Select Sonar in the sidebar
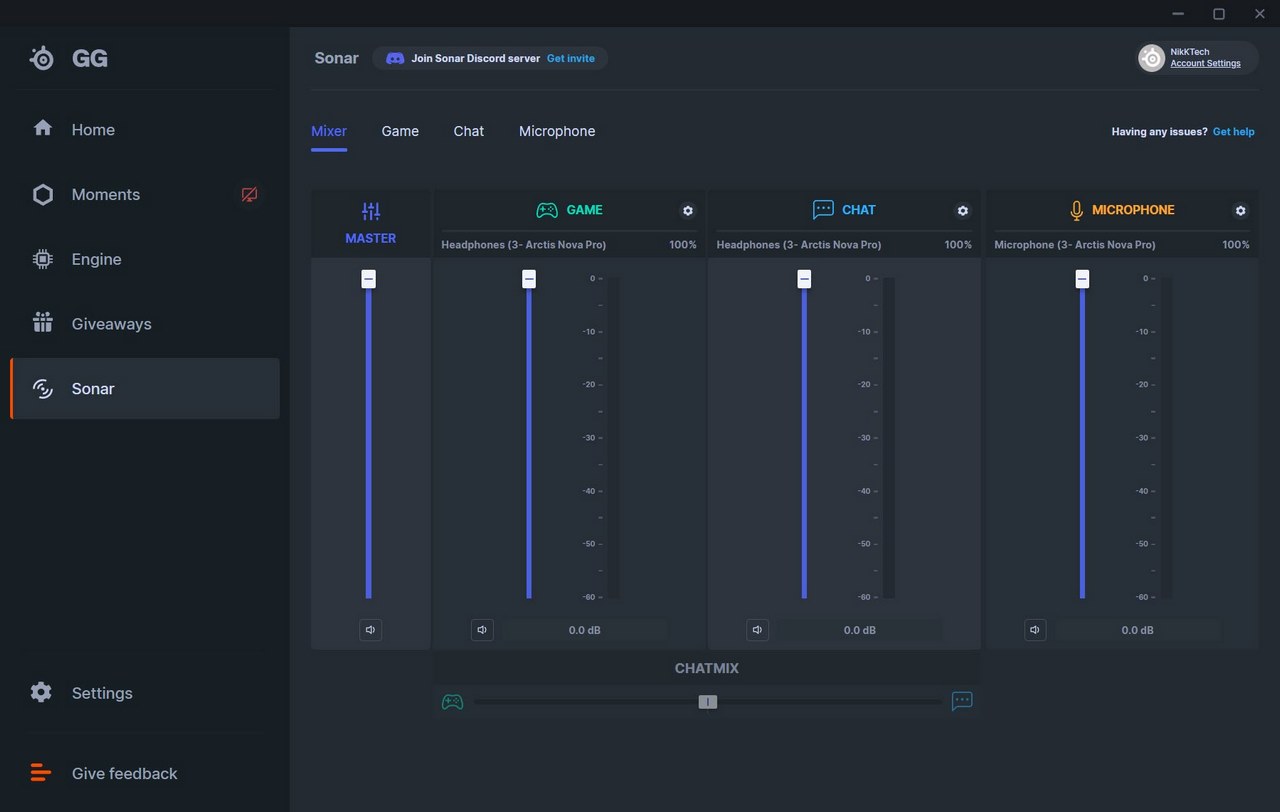Screen dimensions: 1280x812 [145, 389]
